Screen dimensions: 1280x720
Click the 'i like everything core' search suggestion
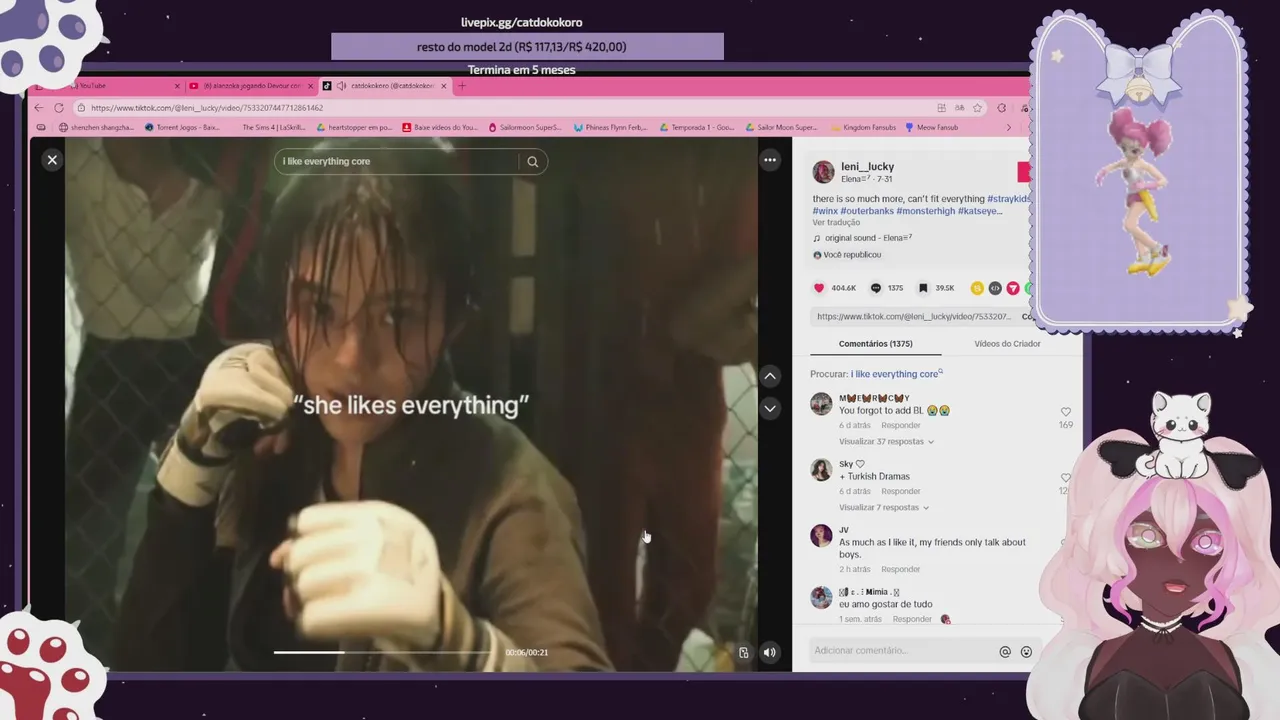click(895, 374)
